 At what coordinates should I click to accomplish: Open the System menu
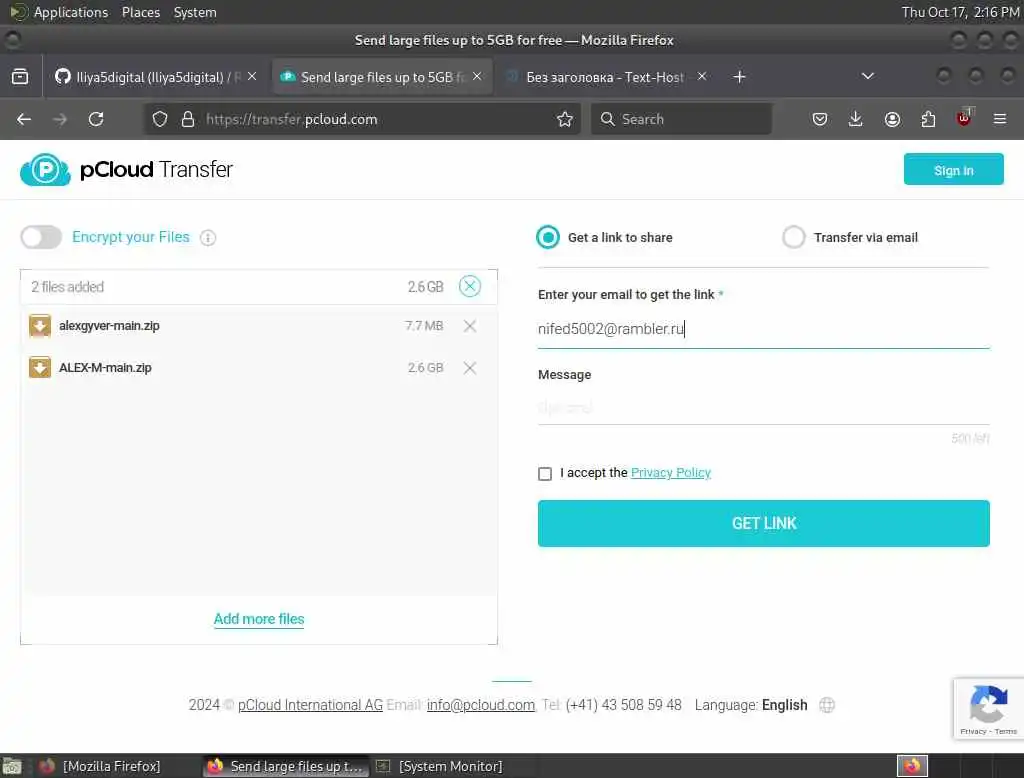point(195,12)
